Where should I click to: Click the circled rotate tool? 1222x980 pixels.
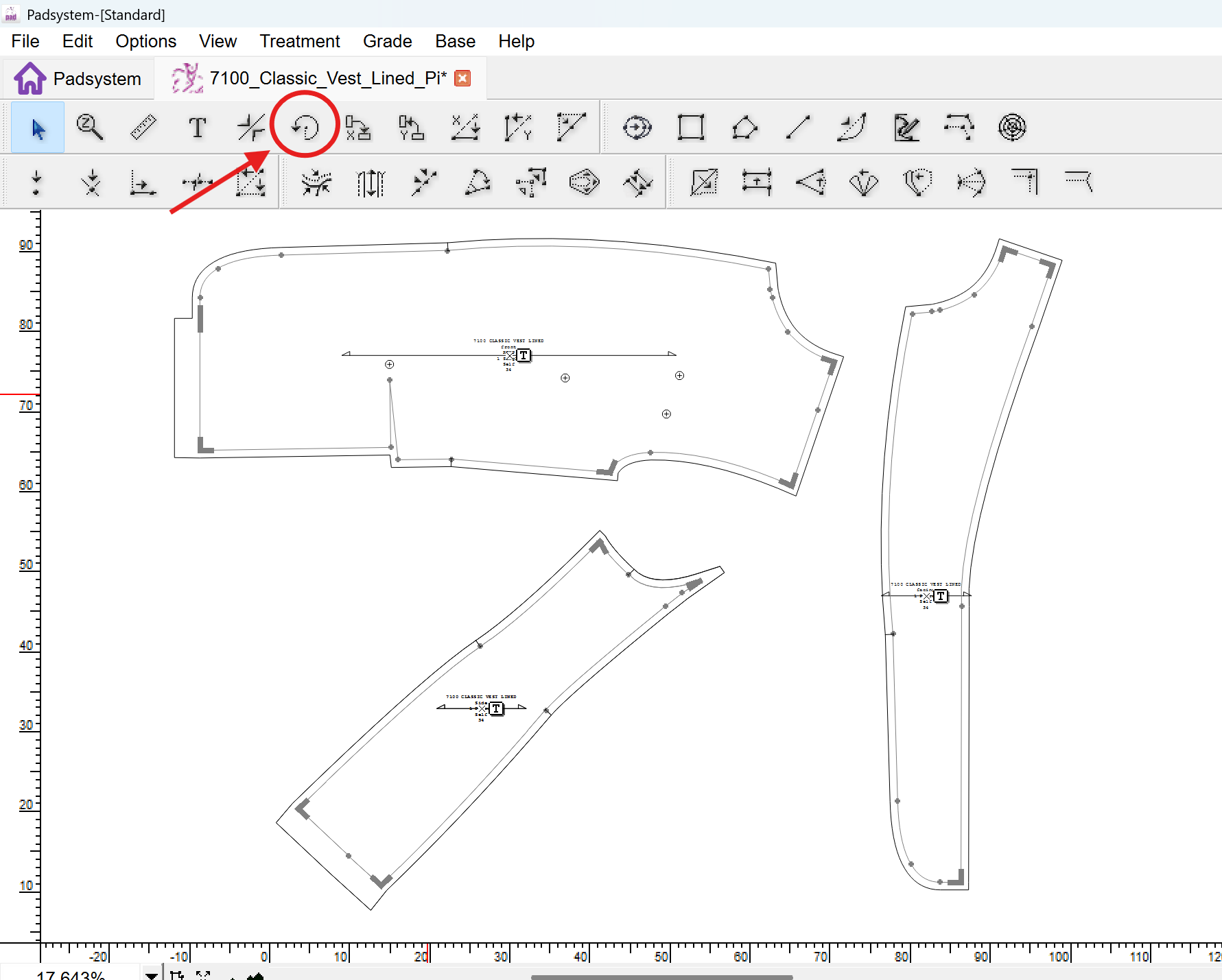point(305,128)
